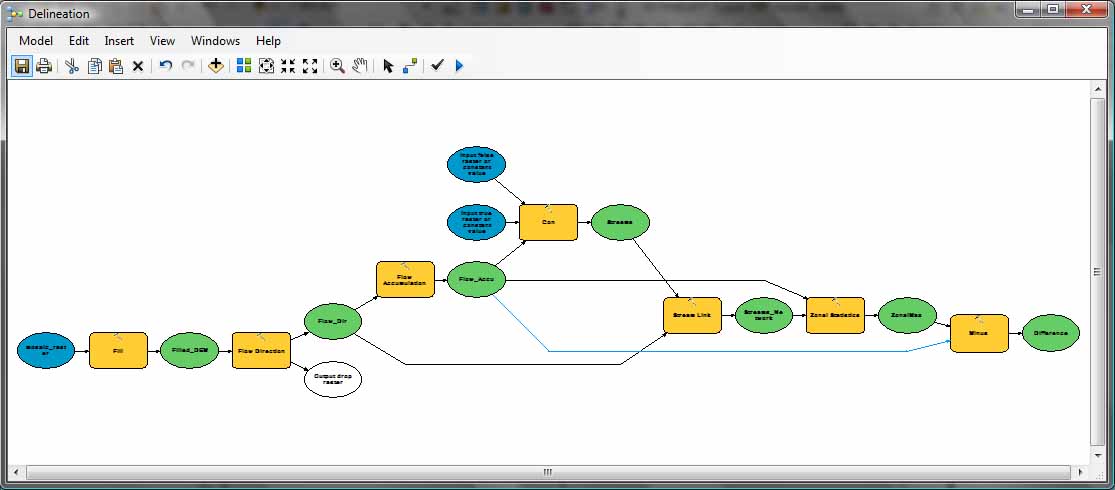Select the Flow Accumulation tool box
Viewport: 1115px width, 490px height.
pyautogui.click(x=405, y=279)
